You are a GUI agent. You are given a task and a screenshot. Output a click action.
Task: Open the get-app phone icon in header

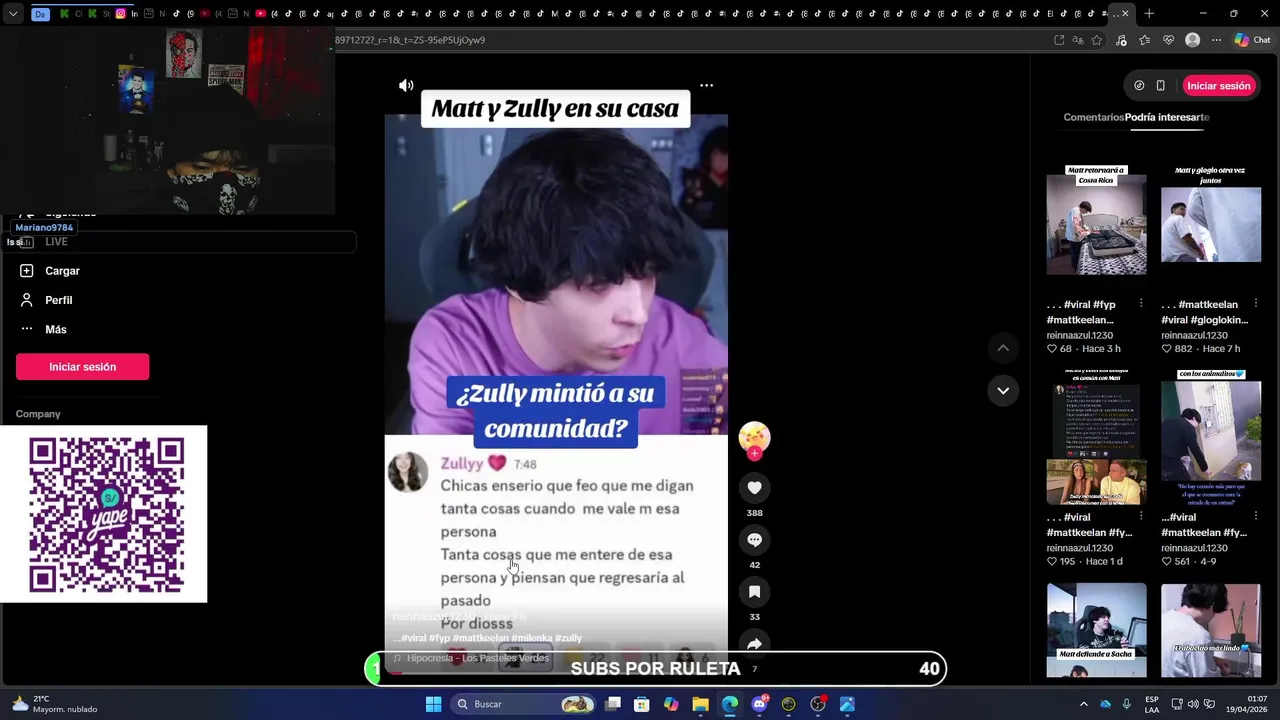pyautogui.click(x=1161, y=86)
